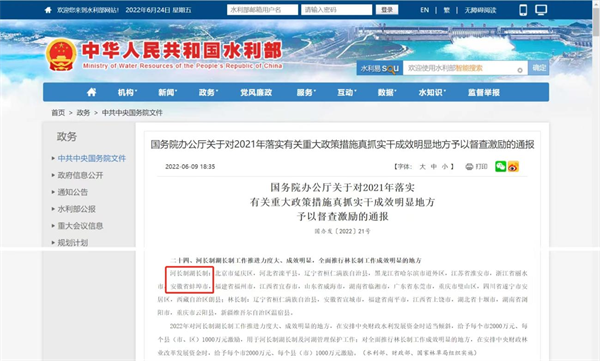Open 政府信息公开 sidebar link
This screenshot has height=361, width=600.
[80, 175]
